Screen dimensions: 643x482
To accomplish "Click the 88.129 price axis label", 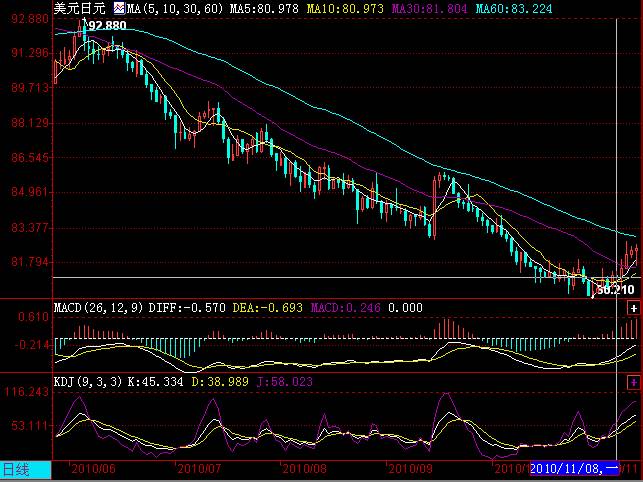I will (30, 123).
